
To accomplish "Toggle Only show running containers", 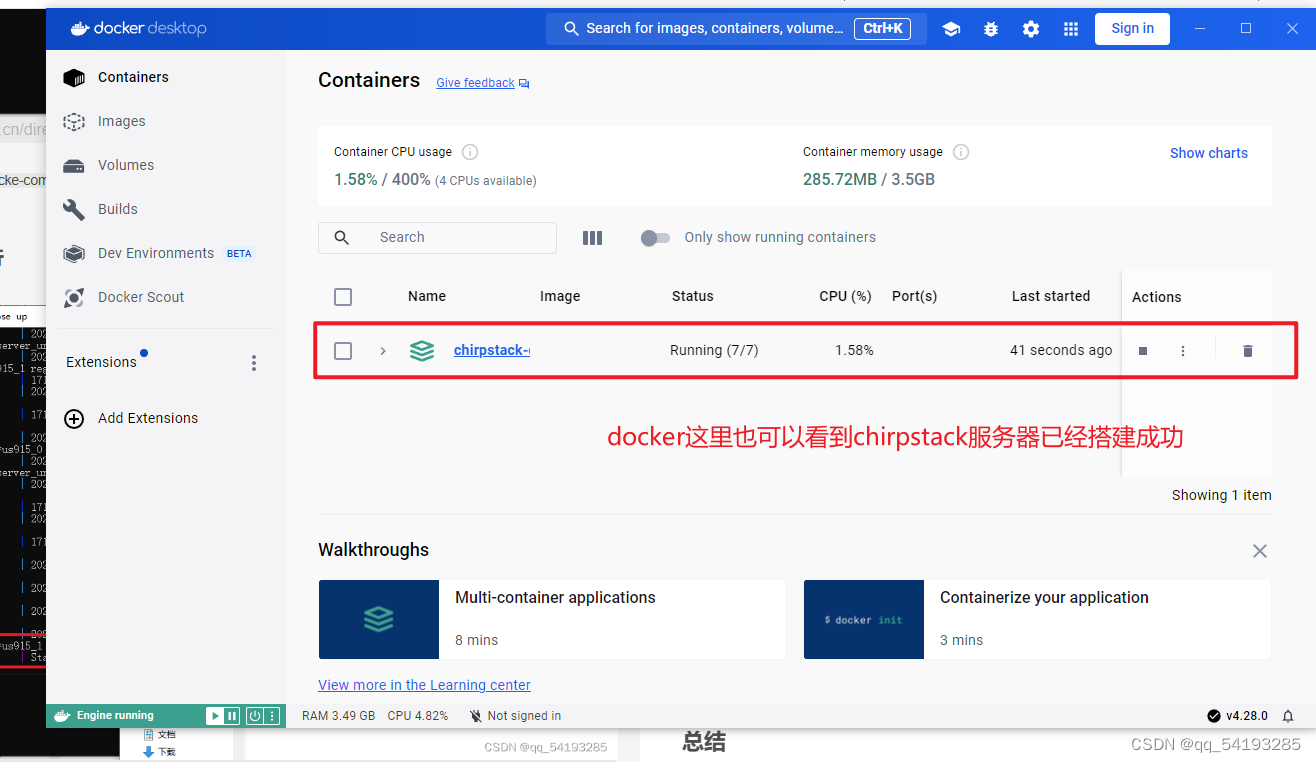I will [x=655, y=238].
